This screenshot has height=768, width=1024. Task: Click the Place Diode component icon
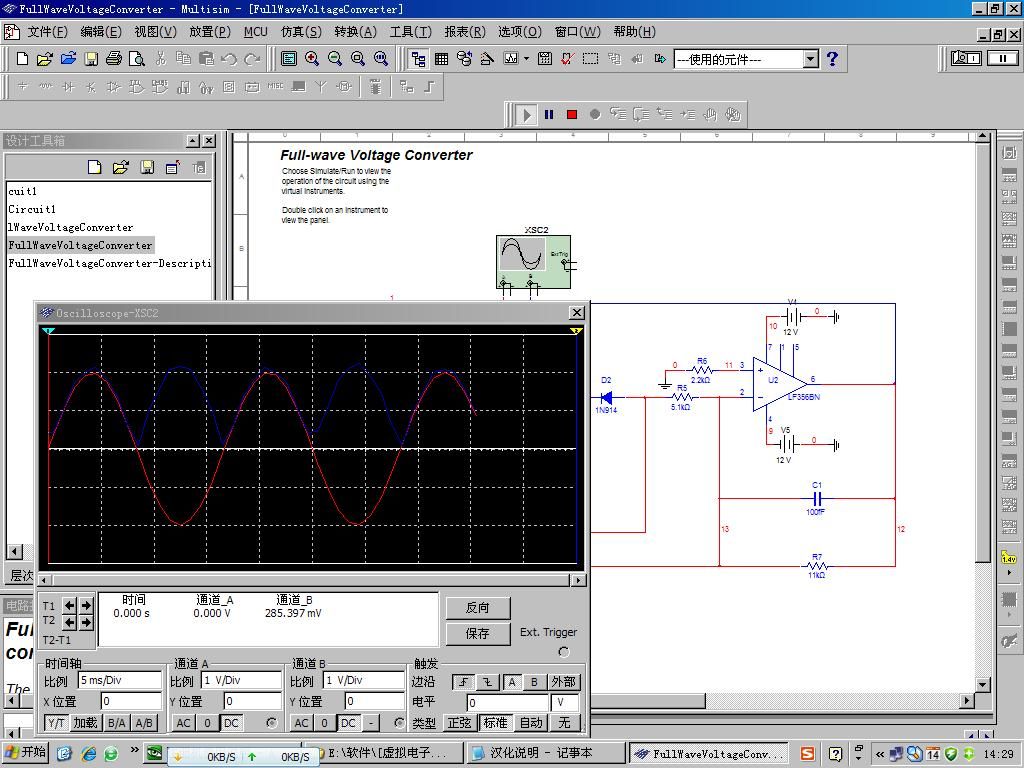point(68,86)
